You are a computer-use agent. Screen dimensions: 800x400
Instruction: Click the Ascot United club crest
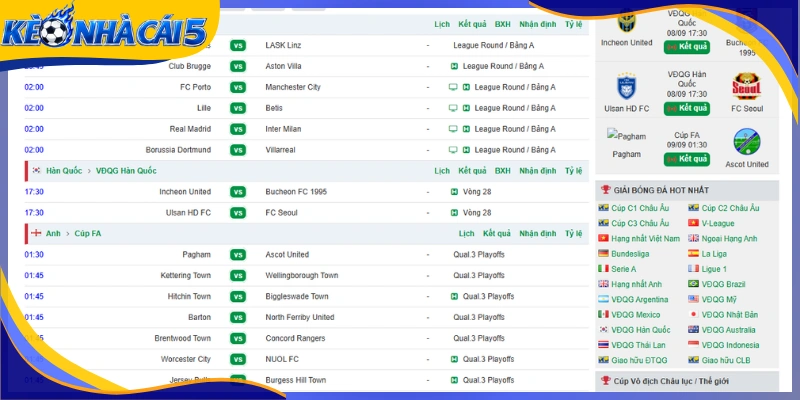[x=747, y=142]
